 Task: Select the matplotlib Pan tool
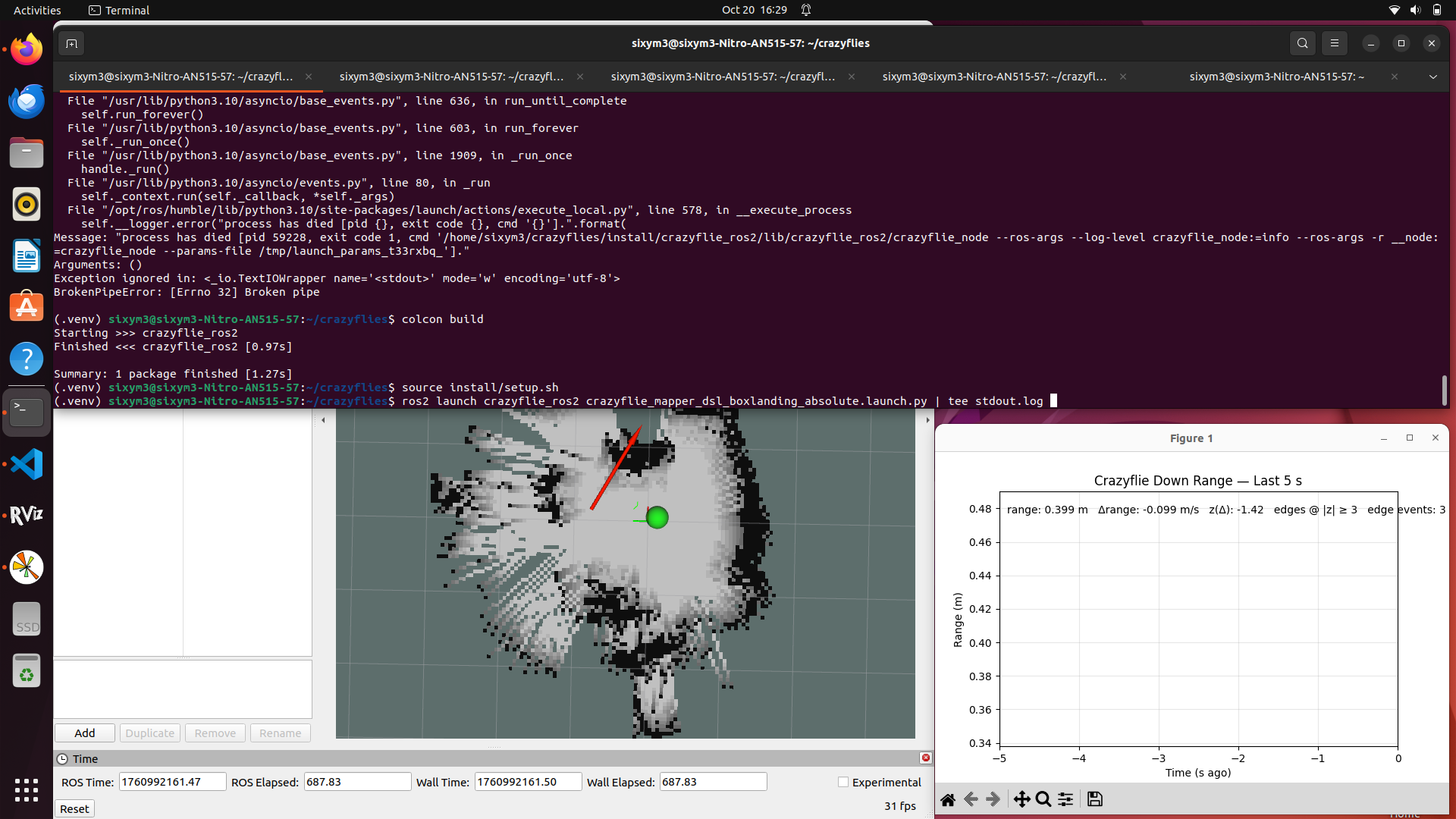click(x=1021, y=799)
